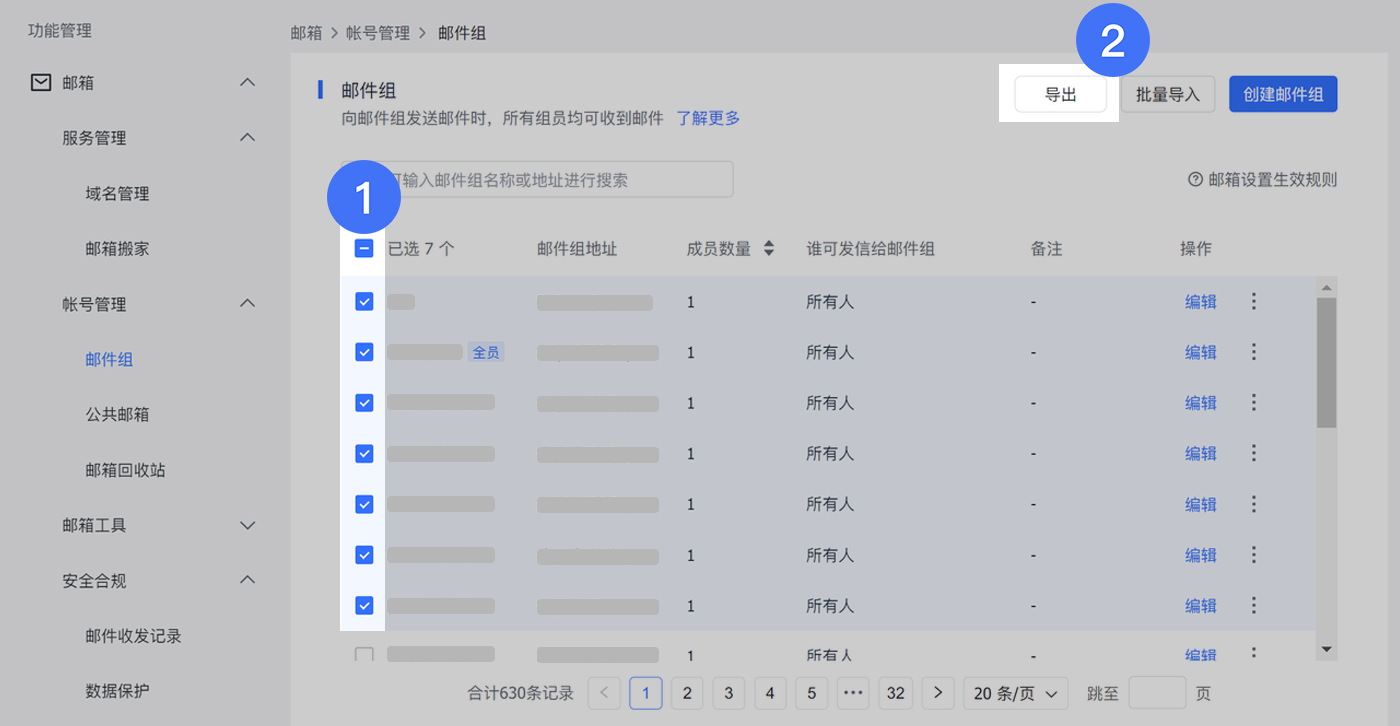
Task: Open more options for the 全员 row
Action: coord(1254,352)
